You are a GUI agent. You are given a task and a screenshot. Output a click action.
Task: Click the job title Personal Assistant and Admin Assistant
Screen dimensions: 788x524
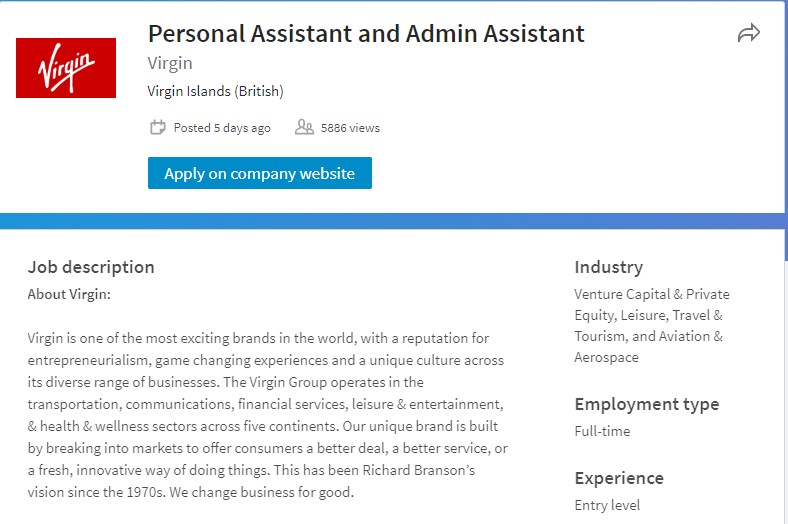coord(366,34)
